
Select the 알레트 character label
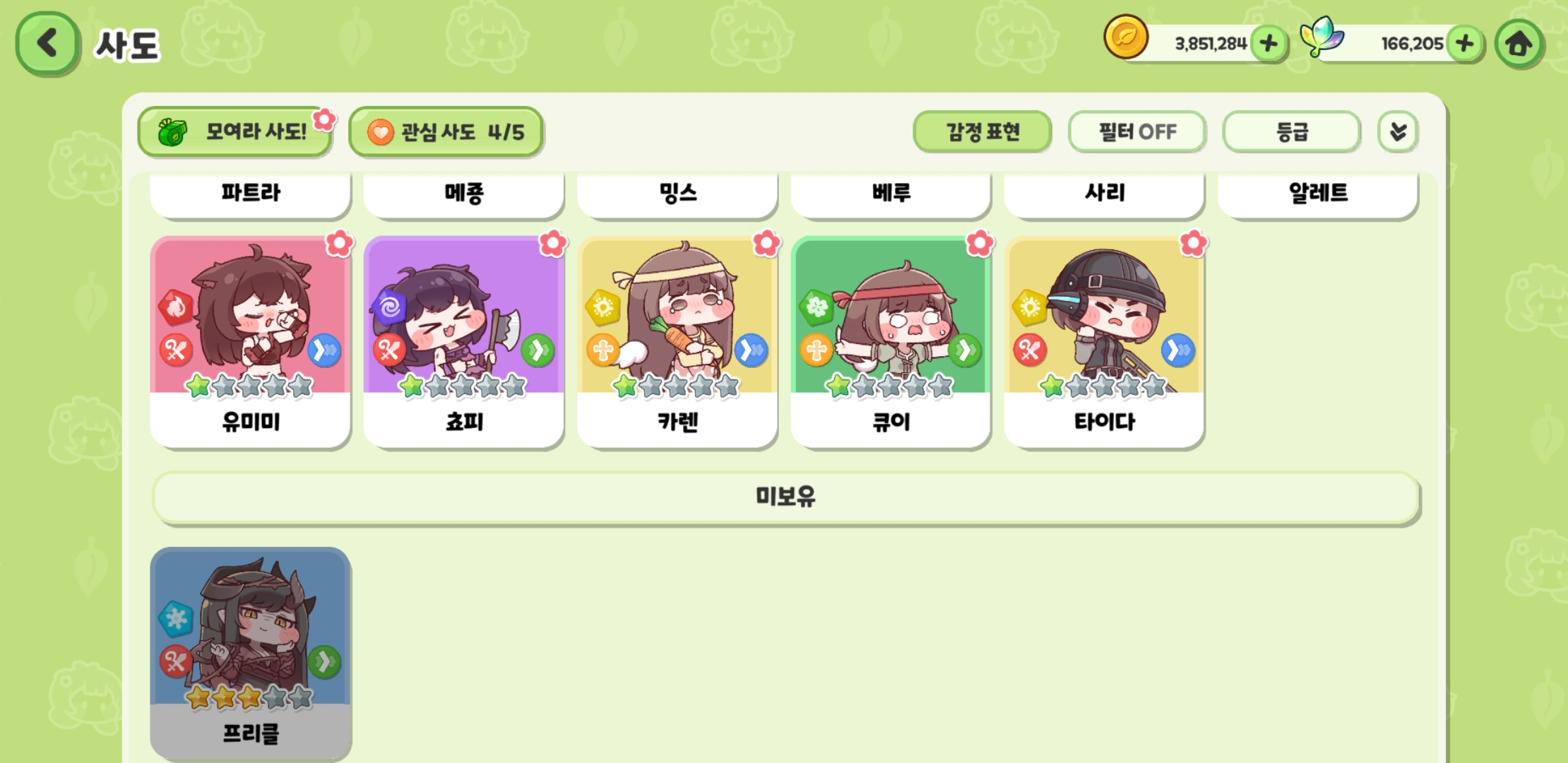pos(1318,193)
